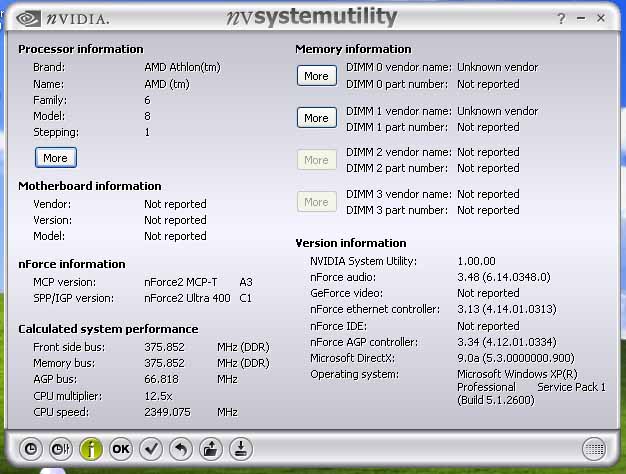Click DIMM 0 vendor 'Unknown vendor' value
This screenshot has height=474, width=626.
coord(497,67)
